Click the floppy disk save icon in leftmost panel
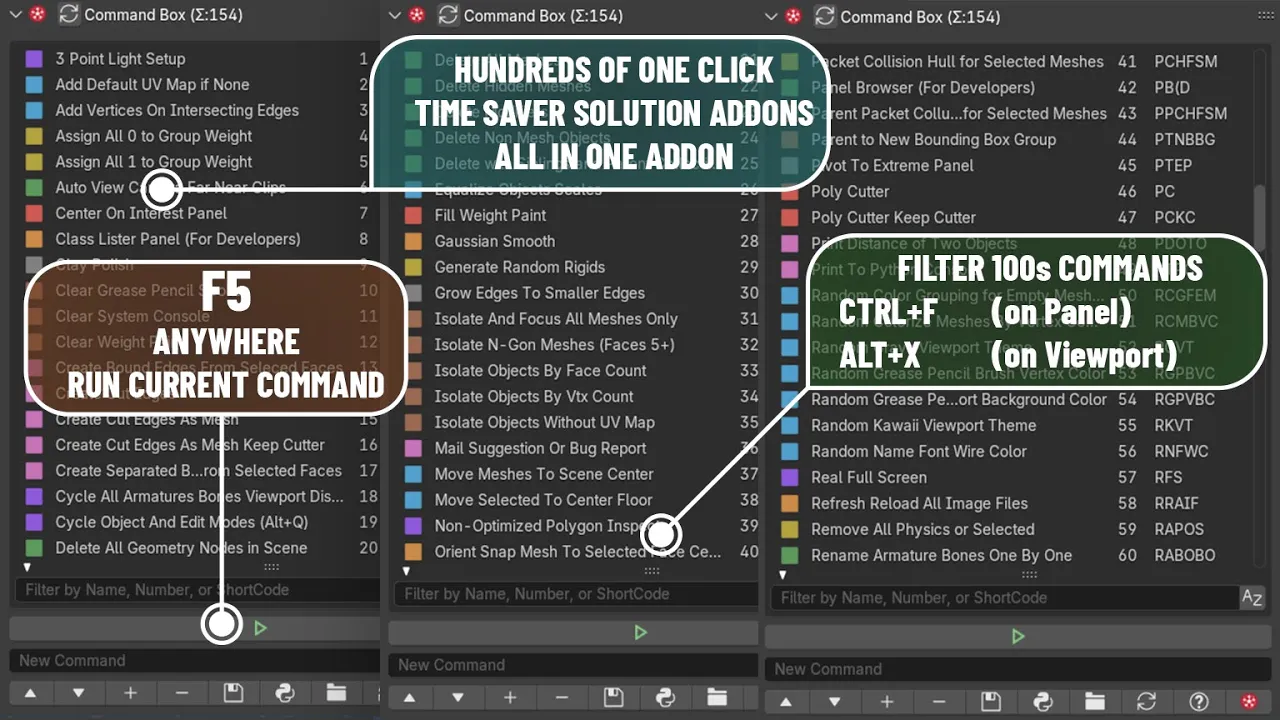 pos(233,693)
